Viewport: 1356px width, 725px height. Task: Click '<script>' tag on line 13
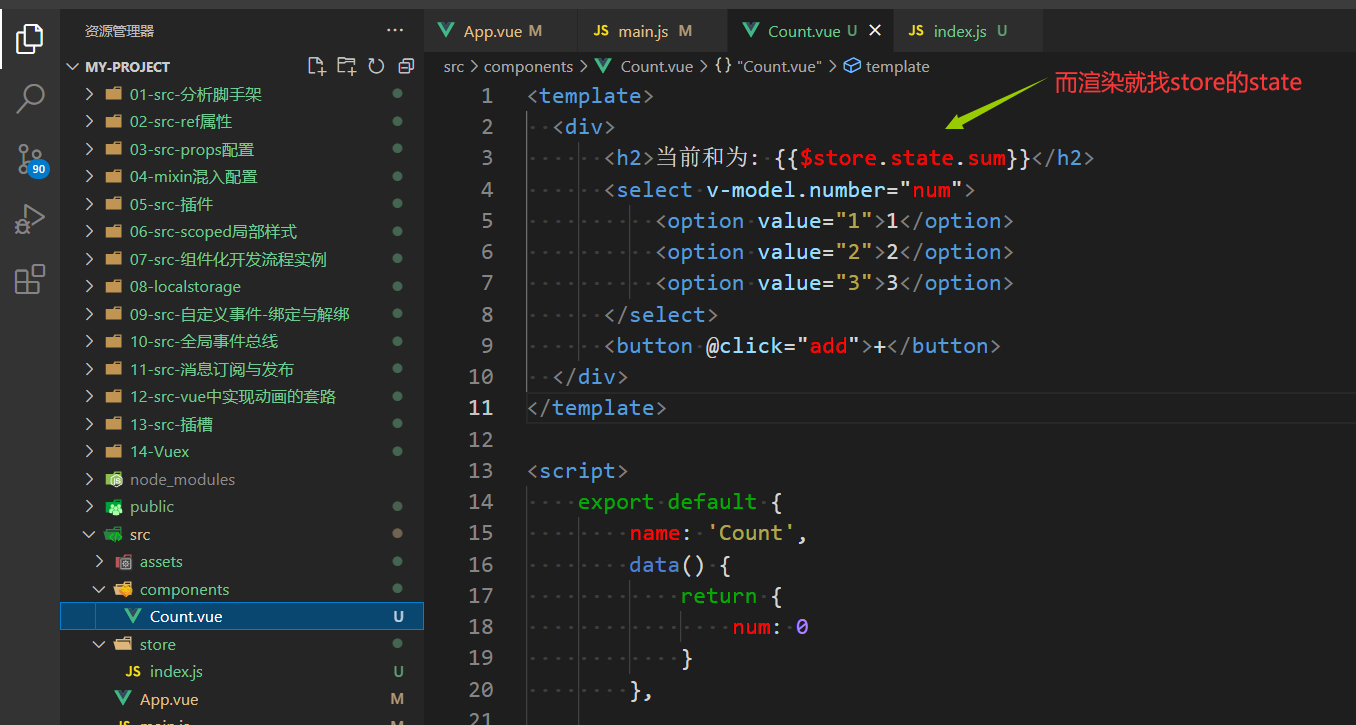[578, 470]
